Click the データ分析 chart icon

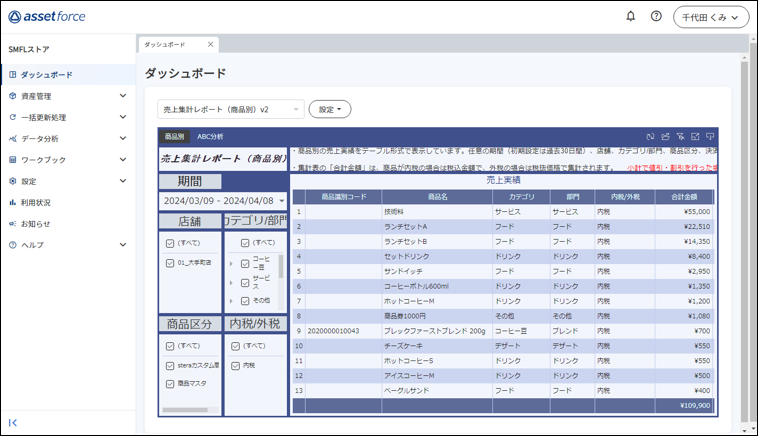(x=13, y=139)
